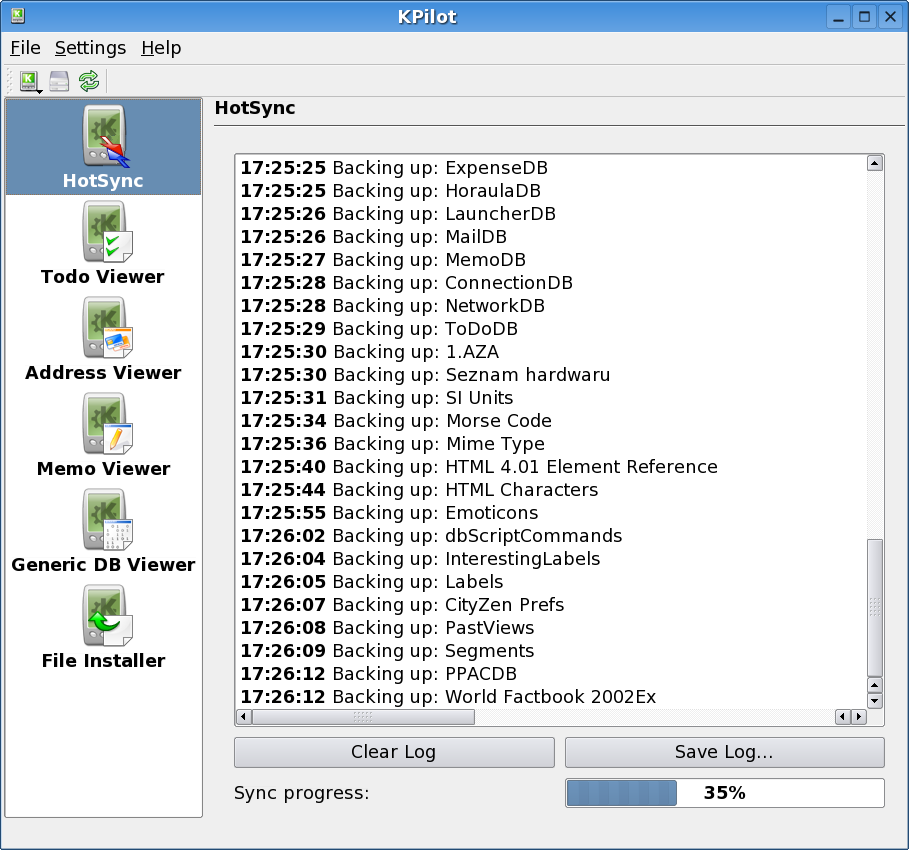Click the grey backup device toolbar icon

tap(59, 81)
